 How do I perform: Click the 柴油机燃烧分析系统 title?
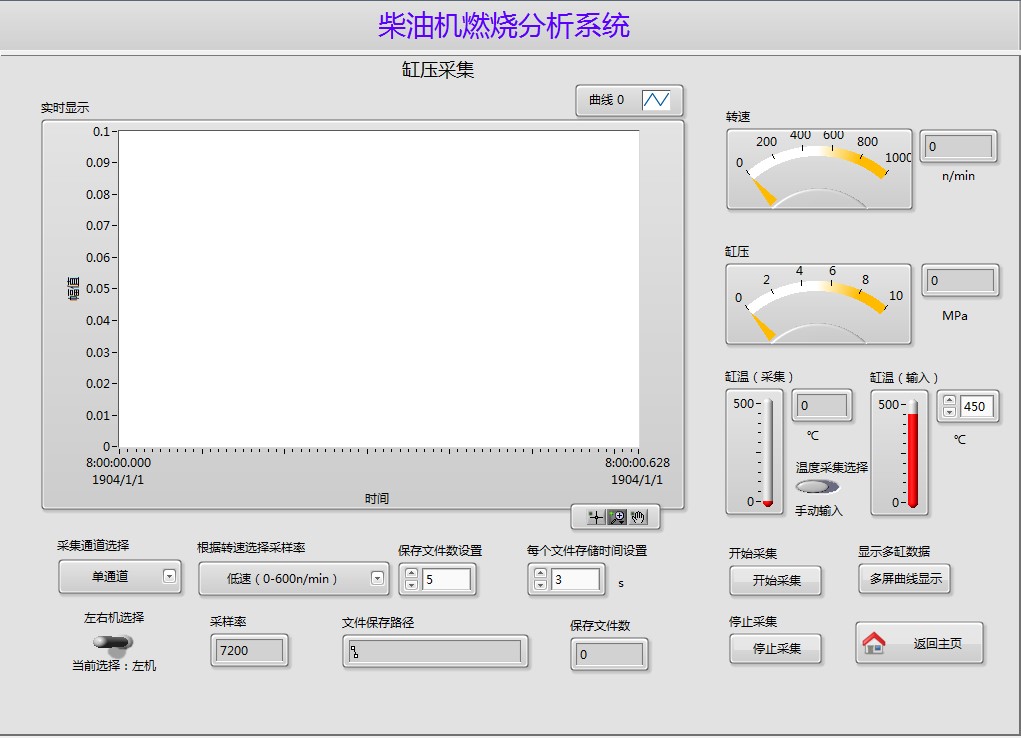click(x=503, y=25)
